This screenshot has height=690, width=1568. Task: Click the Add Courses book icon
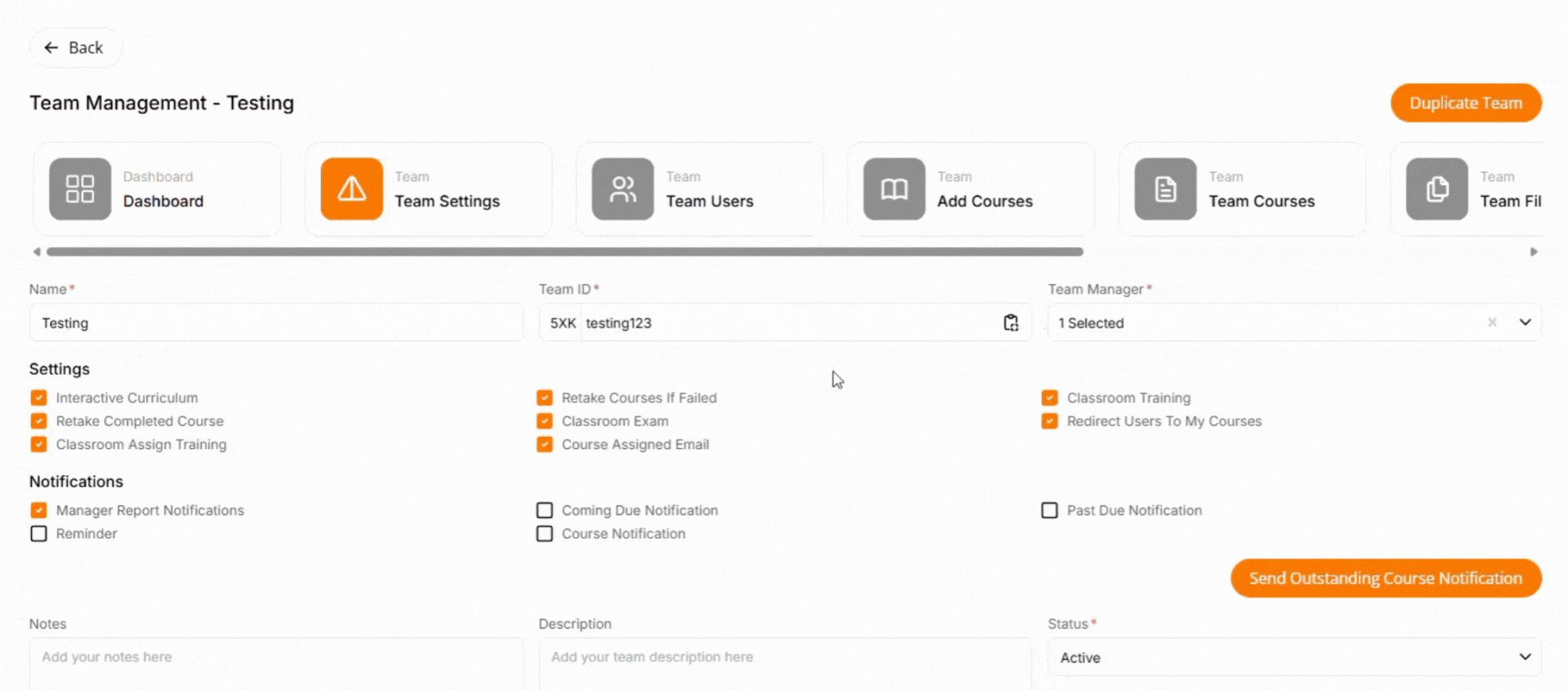click(x=893, y=189)
